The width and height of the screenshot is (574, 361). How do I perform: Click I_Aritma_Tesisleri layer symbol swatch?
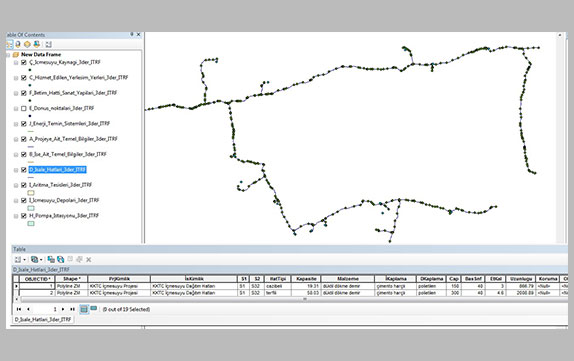(x=31, y=193)
